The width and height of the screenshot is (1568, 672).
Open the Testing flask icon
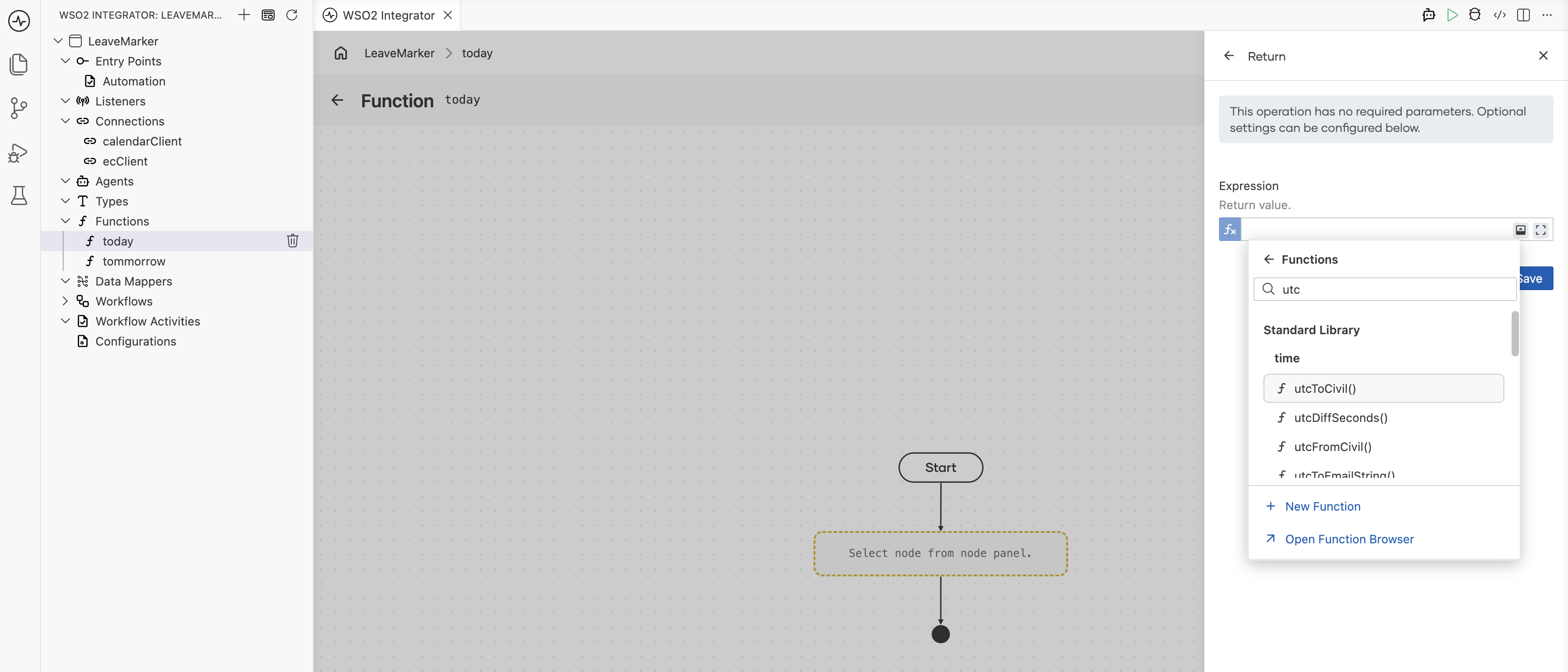pyautogui.click(x=19, y=196)
